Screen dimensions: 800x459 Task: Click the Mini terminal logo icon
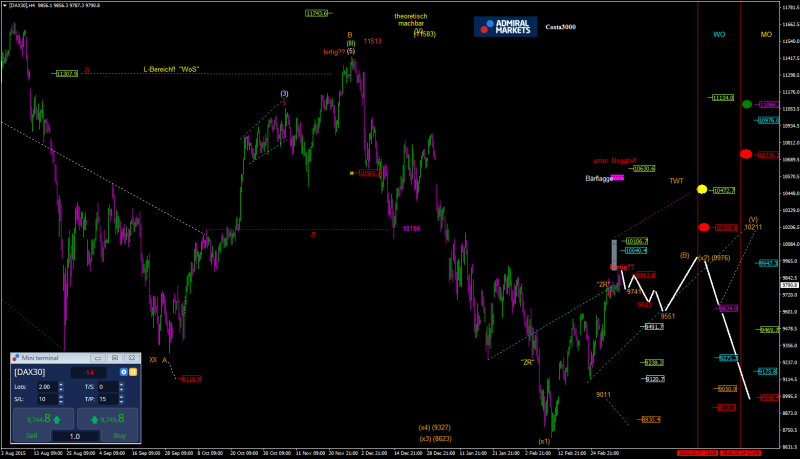click(x=17, y=357)
